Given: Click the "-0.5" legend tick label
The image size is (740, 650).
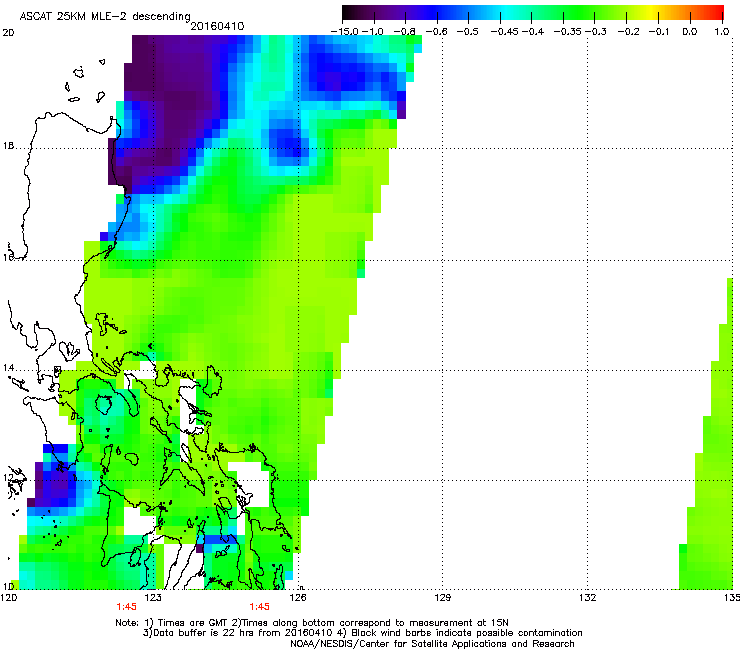Looking at the screenshot, I should tap(467, 32).
